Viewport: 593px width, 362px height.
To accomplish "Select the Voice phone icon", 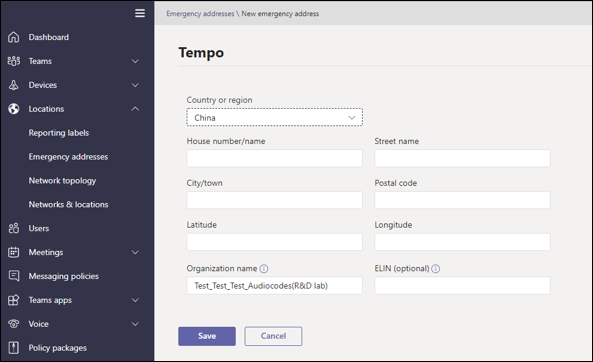I will click(x=14, y=324).
